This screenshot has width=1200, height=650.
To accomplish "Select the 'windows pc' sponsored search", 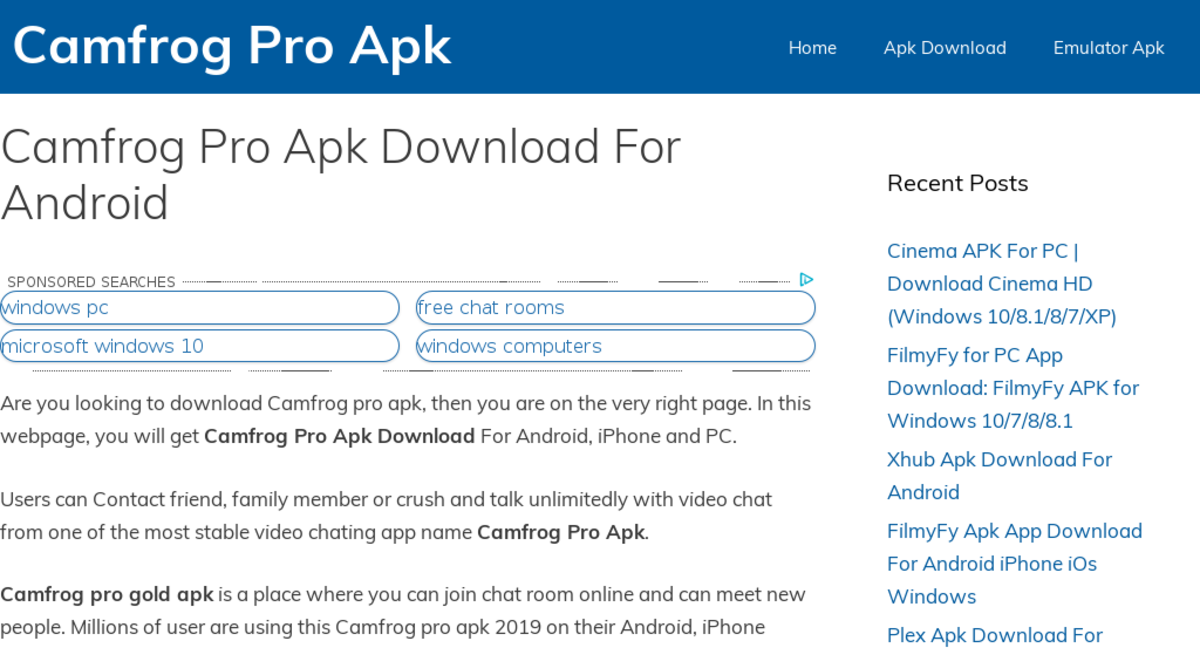I will [x=199, y=308].
